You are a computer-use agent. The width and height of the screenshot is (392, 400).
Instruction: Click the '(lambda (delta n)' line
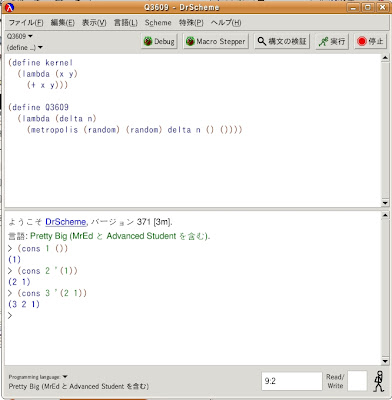[57, 118]
